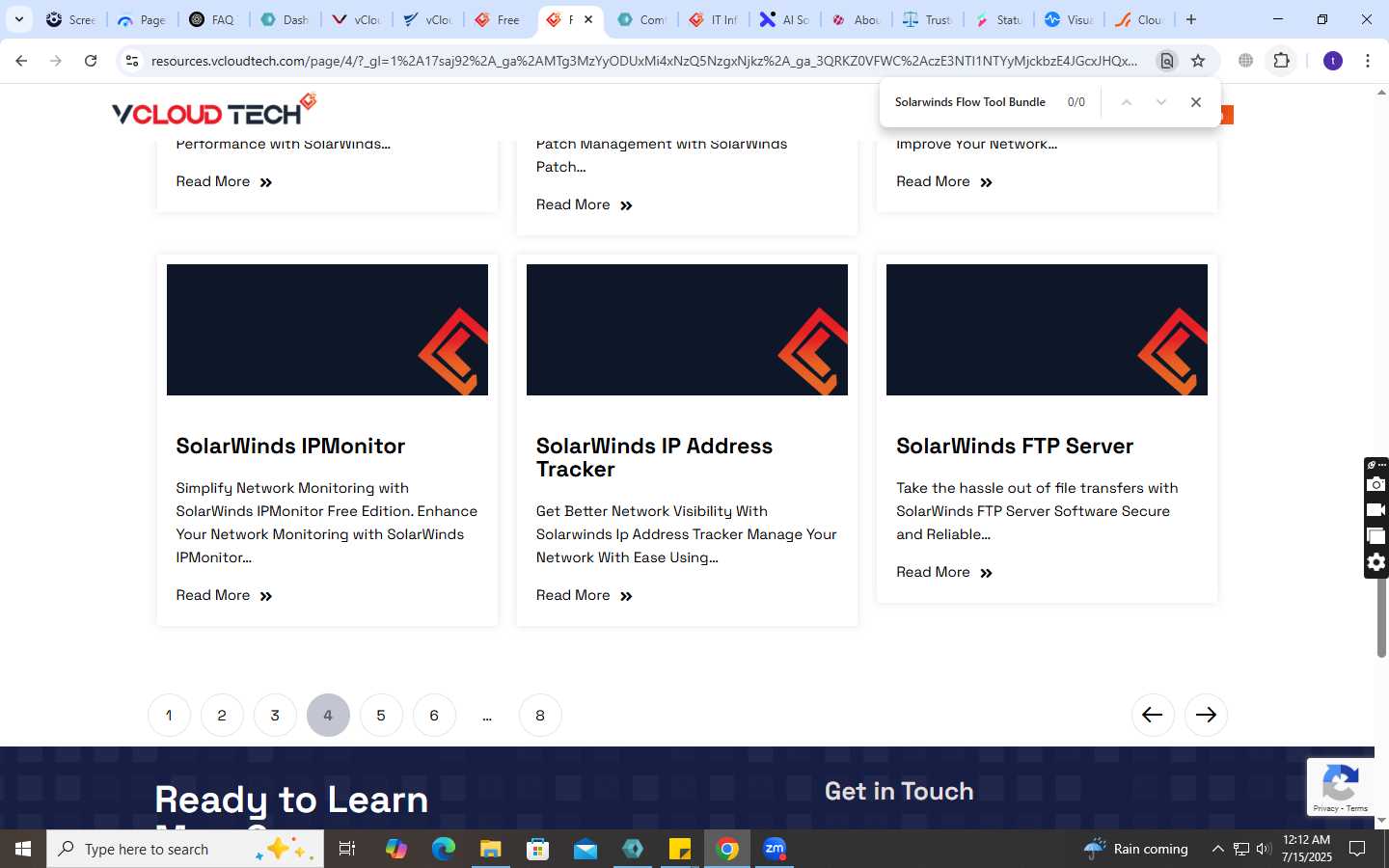The image size is (1389, 868).
Task: Open Zoom from the taskbar
Action: point(775,849)
